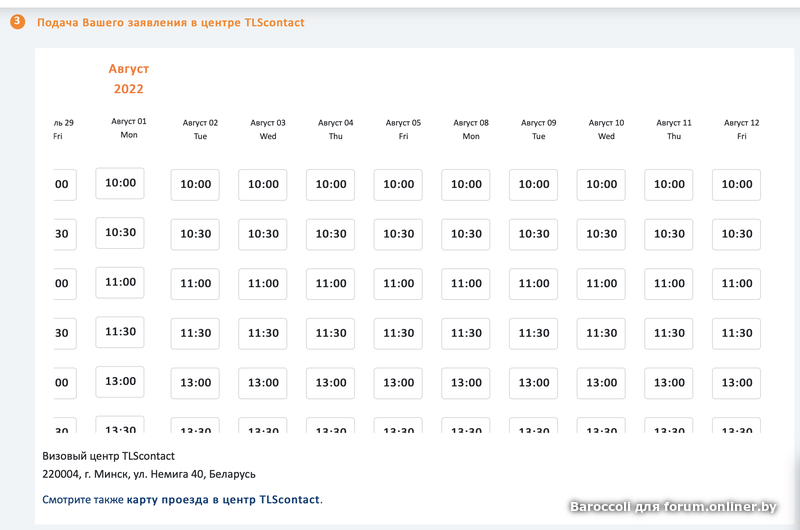Choose 11:00 time on August 03
Image resolution: width=800 pixels, height=530 pixels.
tap(263, 283)
